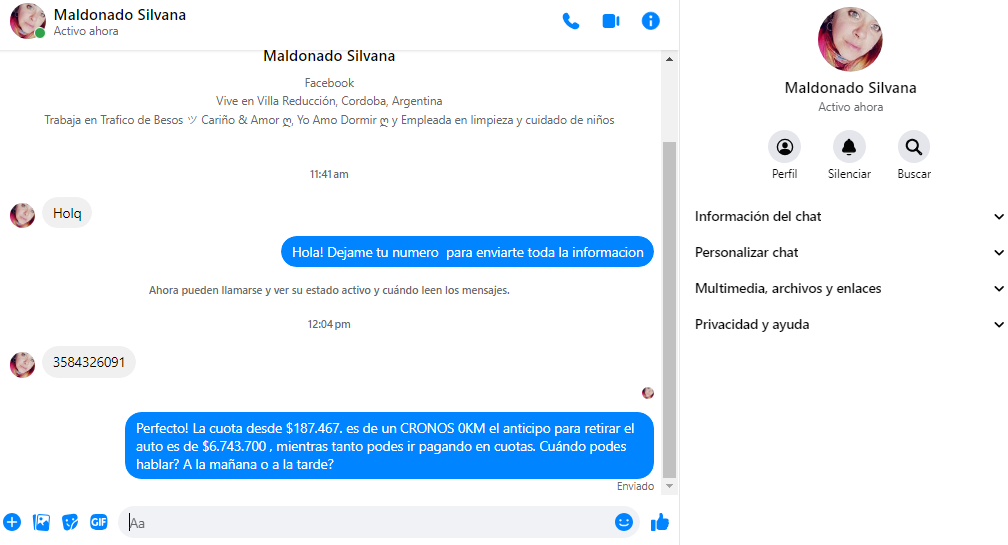The height and width of the screenshot is (545, 1008).
Task: Expand Multimedia, archivos y enlaces section
Action: (x=849, y=289)
